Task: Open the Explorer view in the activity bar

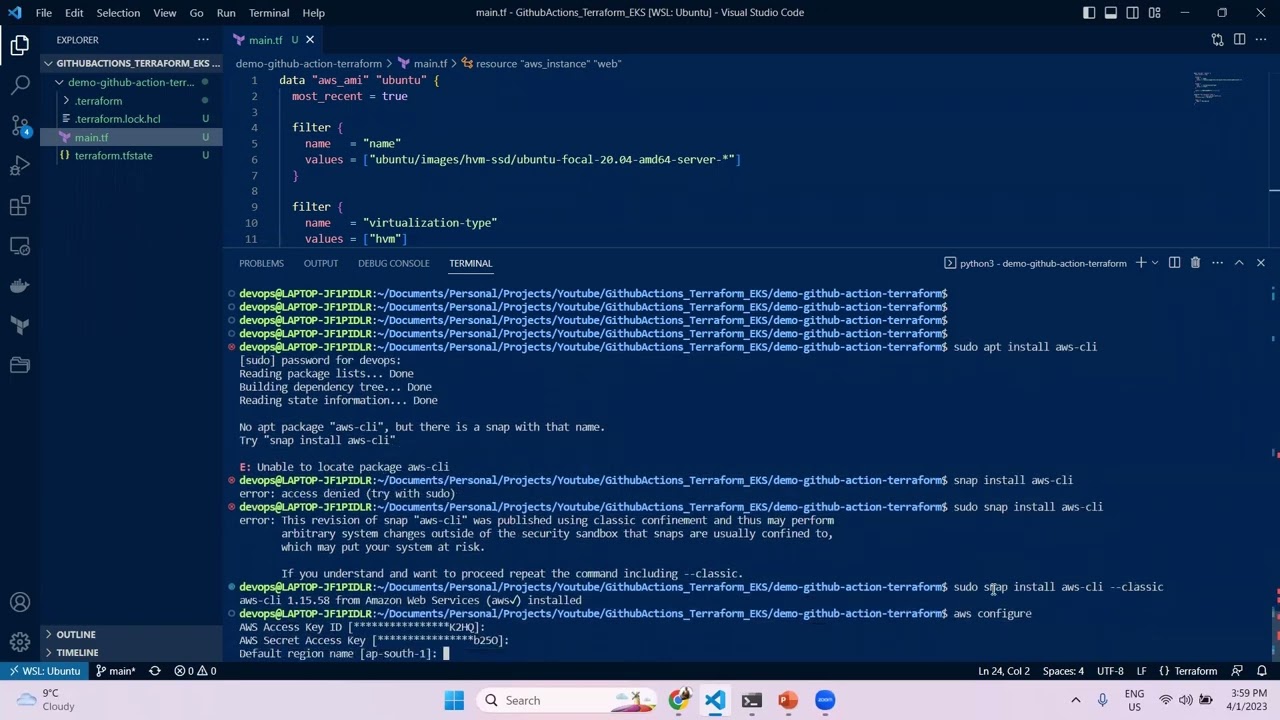Action: pos(20,45)
